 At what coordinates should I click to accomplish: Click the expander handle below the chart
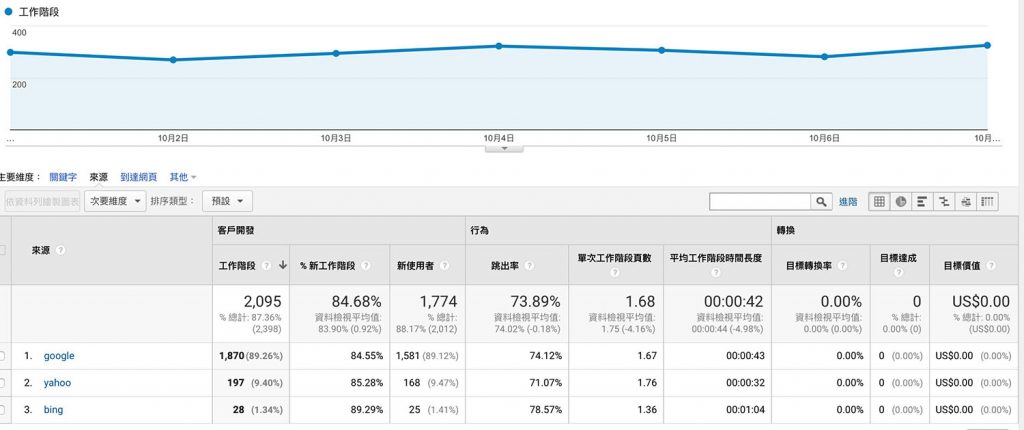coord(504,149)
